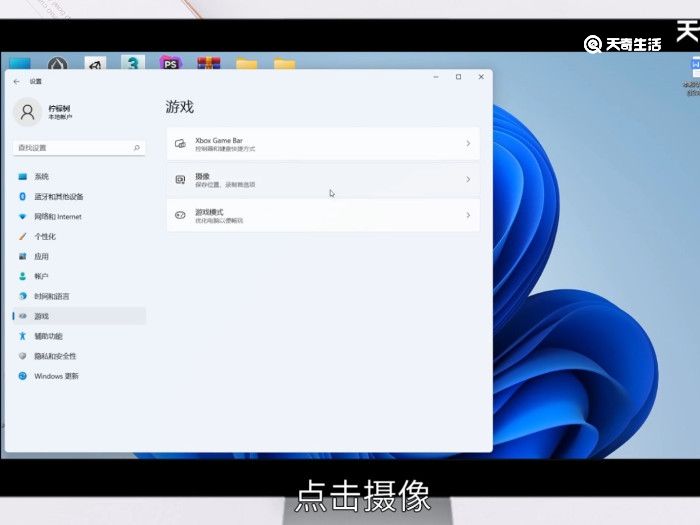The width and height of the screenshot is (700, 525).
Task: Open the 摄像 captures option
Action: tap(323, 179)
